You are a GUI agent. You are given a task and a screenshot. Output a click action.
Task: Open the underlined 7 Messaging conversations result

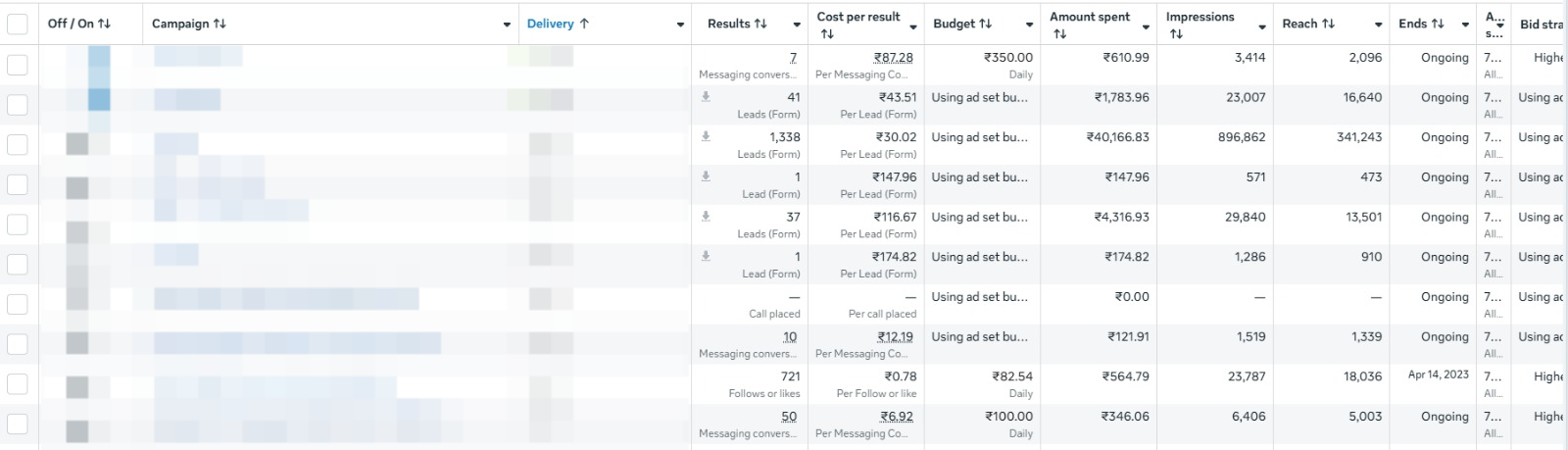(x=793, y=58)
